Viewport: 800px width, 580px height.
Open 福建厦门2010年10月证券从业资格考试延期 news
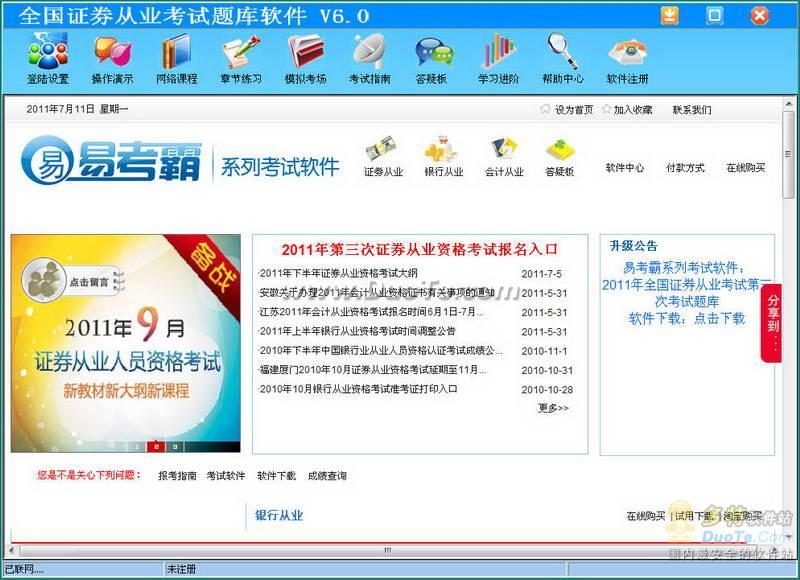tap(372, 370)
